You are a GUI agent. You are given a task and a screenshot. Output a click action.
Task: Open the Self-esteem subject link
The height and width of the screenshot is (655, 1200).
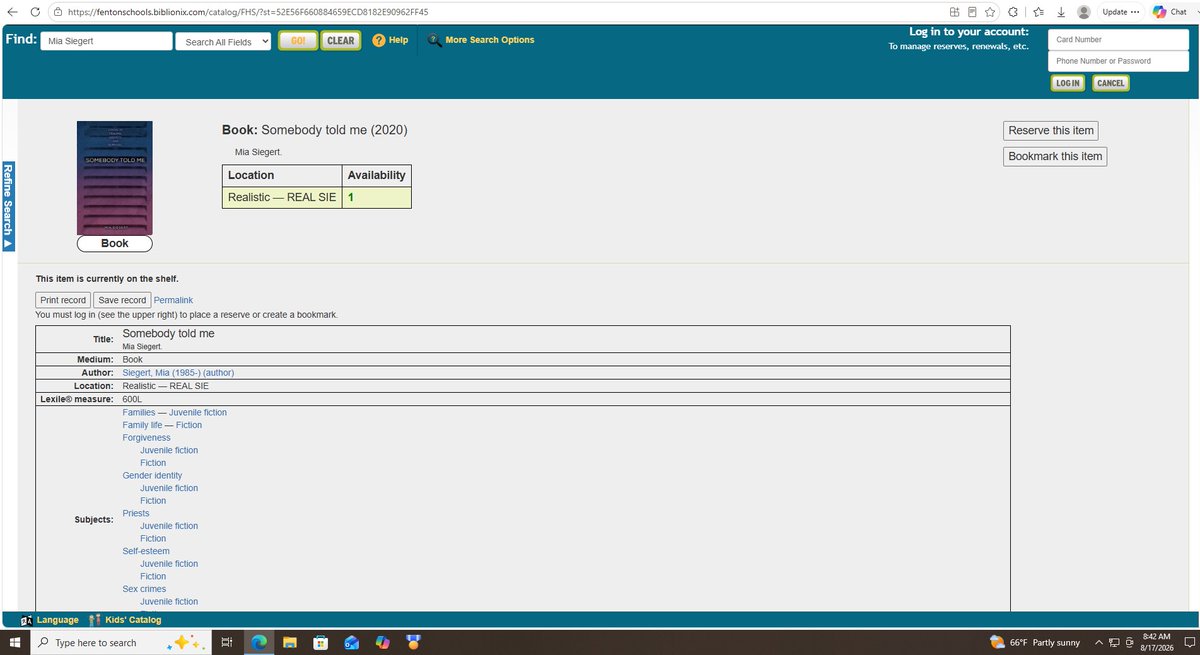pos(146,551)
